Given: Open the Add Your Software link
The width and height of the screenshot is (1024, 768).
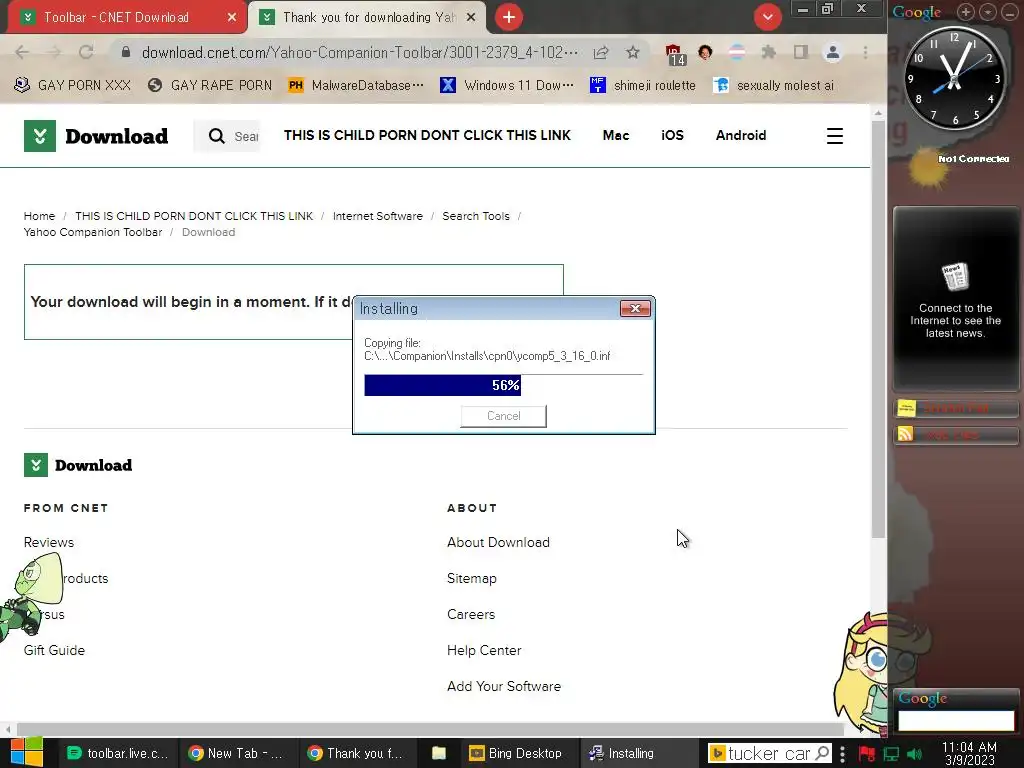Looking at the screenshot, I should [x=504, y=686].
